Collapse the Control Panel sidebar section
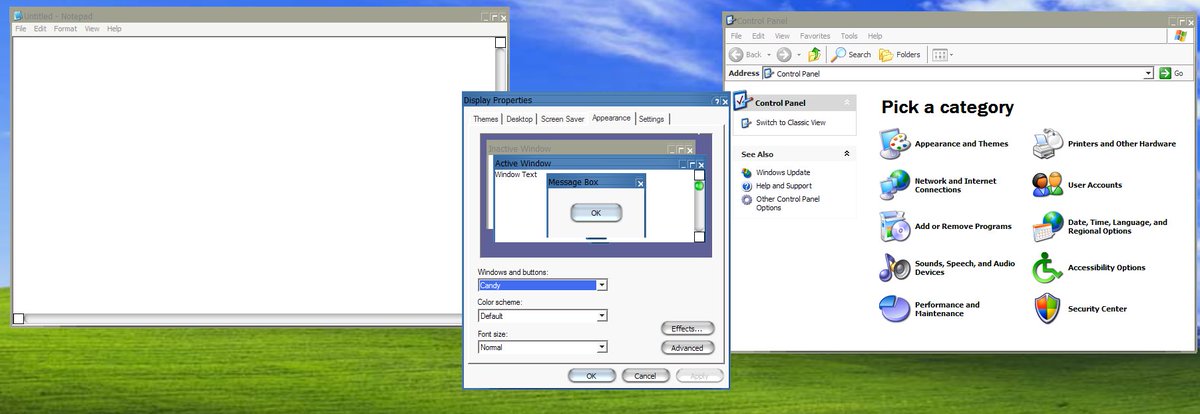Screen dimensions: 1200x414 [x=847, y=102]
